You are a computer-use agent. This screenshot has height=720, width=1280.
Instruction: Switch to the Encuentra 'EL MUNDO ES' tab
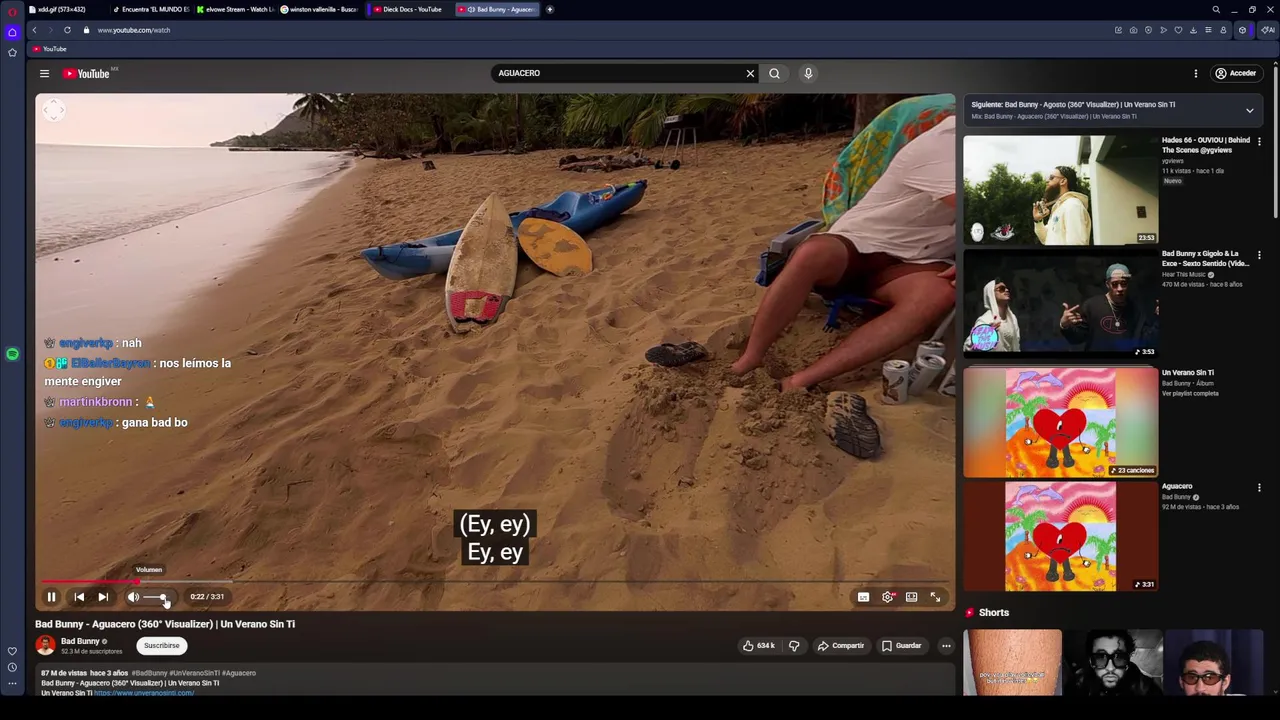152,9
